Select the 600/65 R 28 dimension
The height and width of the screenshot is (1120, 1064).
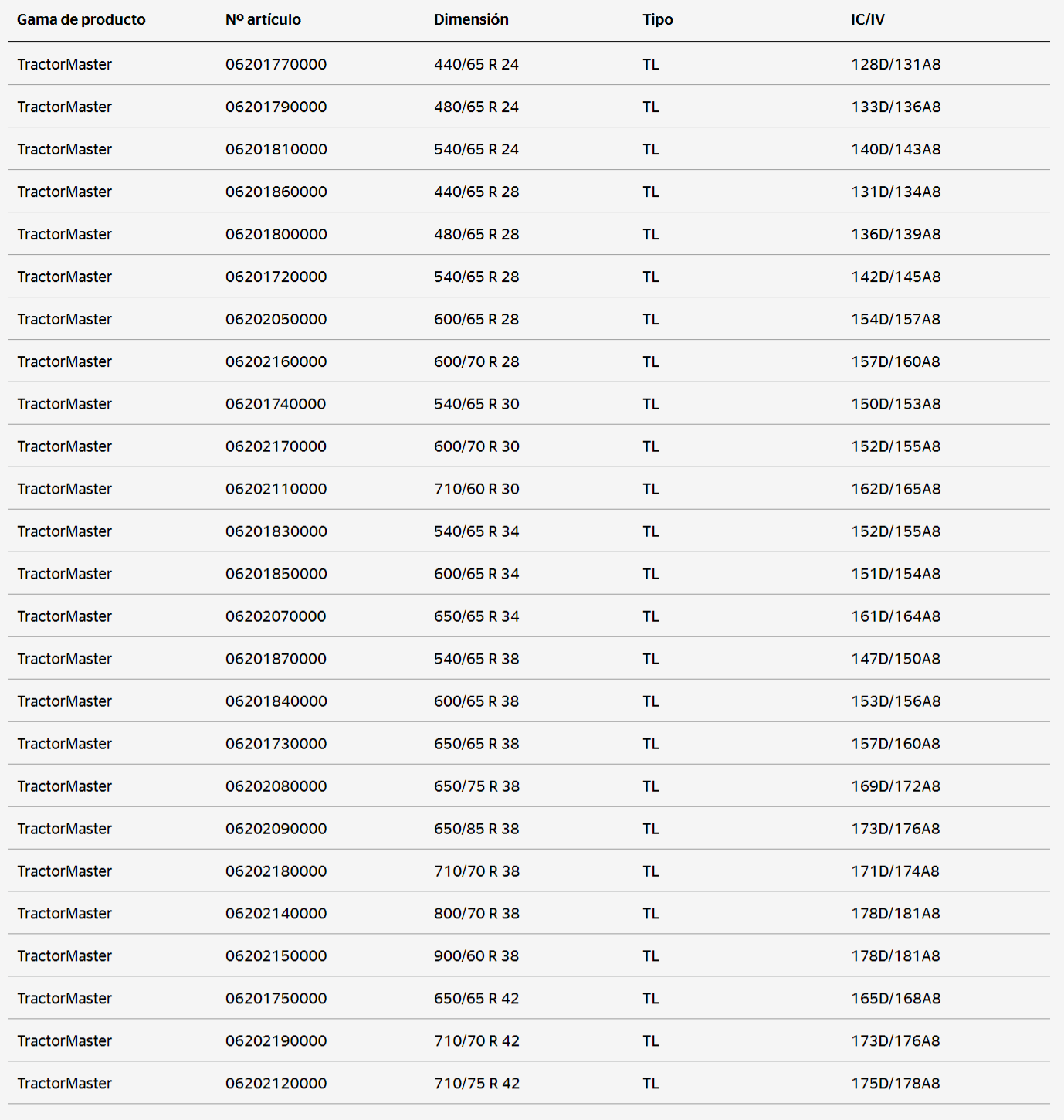click(476, 319)
